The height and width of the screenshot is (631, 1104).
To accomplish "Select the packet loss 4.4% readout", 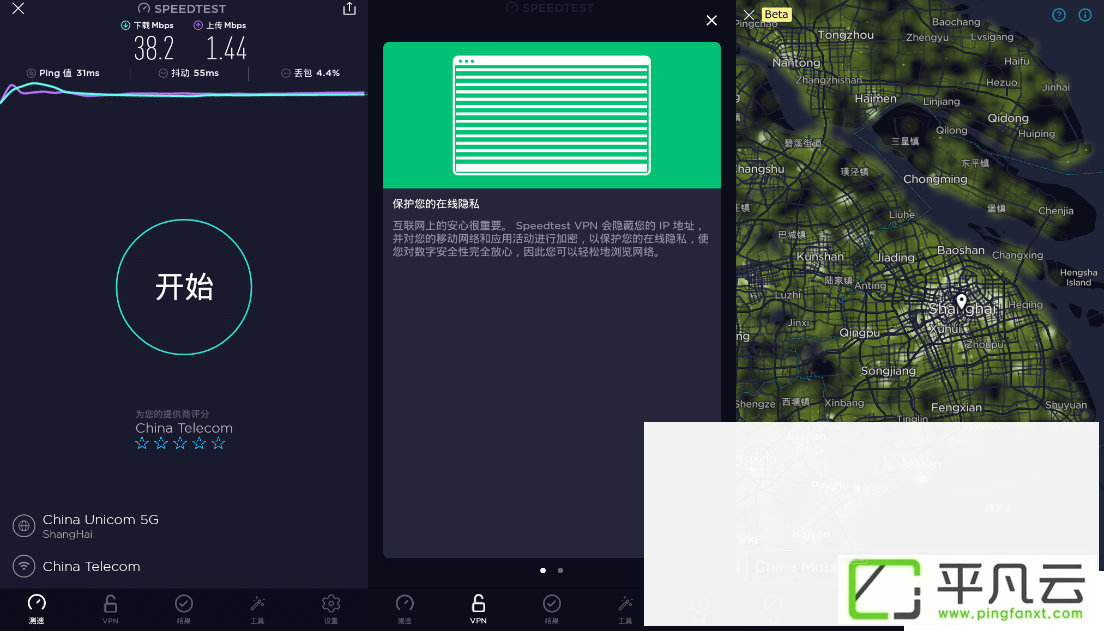I will point(310,73).
